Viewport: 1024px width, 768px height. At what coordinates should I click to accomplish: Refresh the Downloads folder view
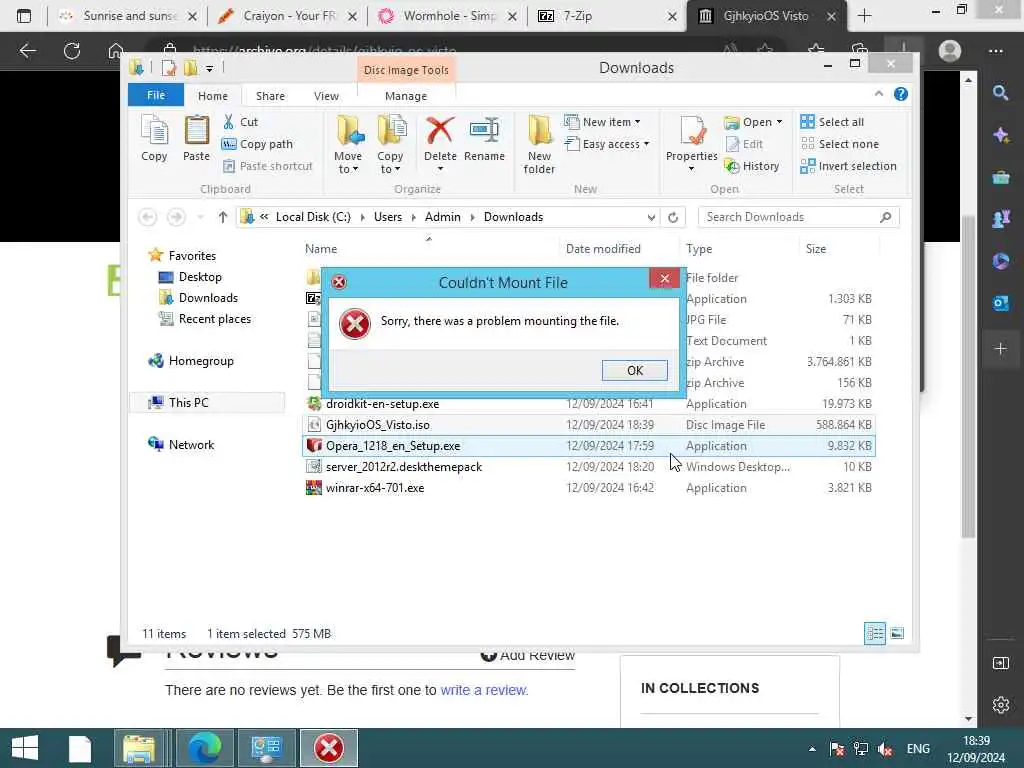tap(673, 217)
